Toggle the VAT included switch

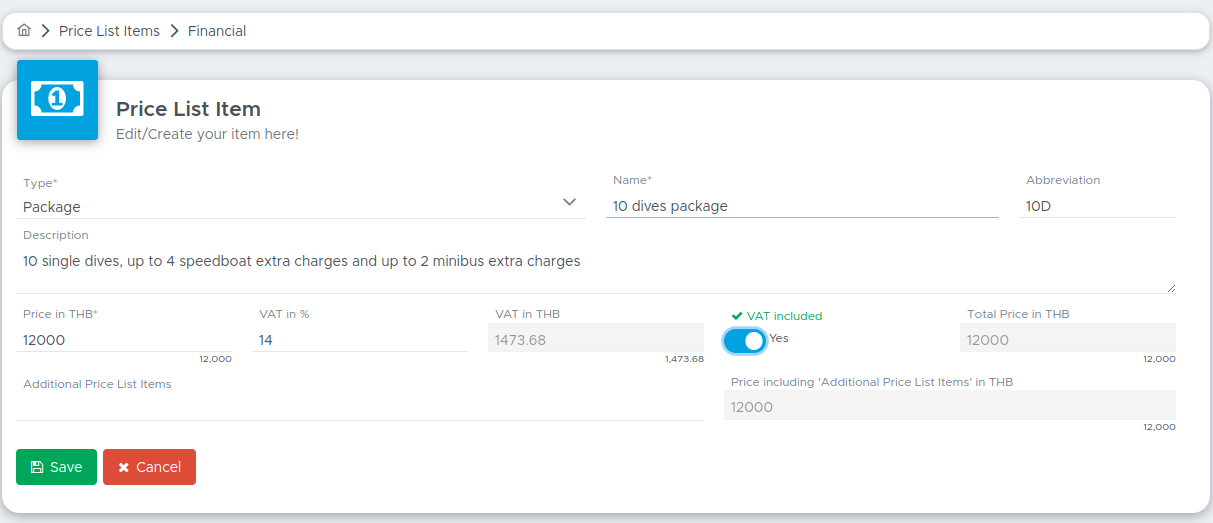point(745,341)
